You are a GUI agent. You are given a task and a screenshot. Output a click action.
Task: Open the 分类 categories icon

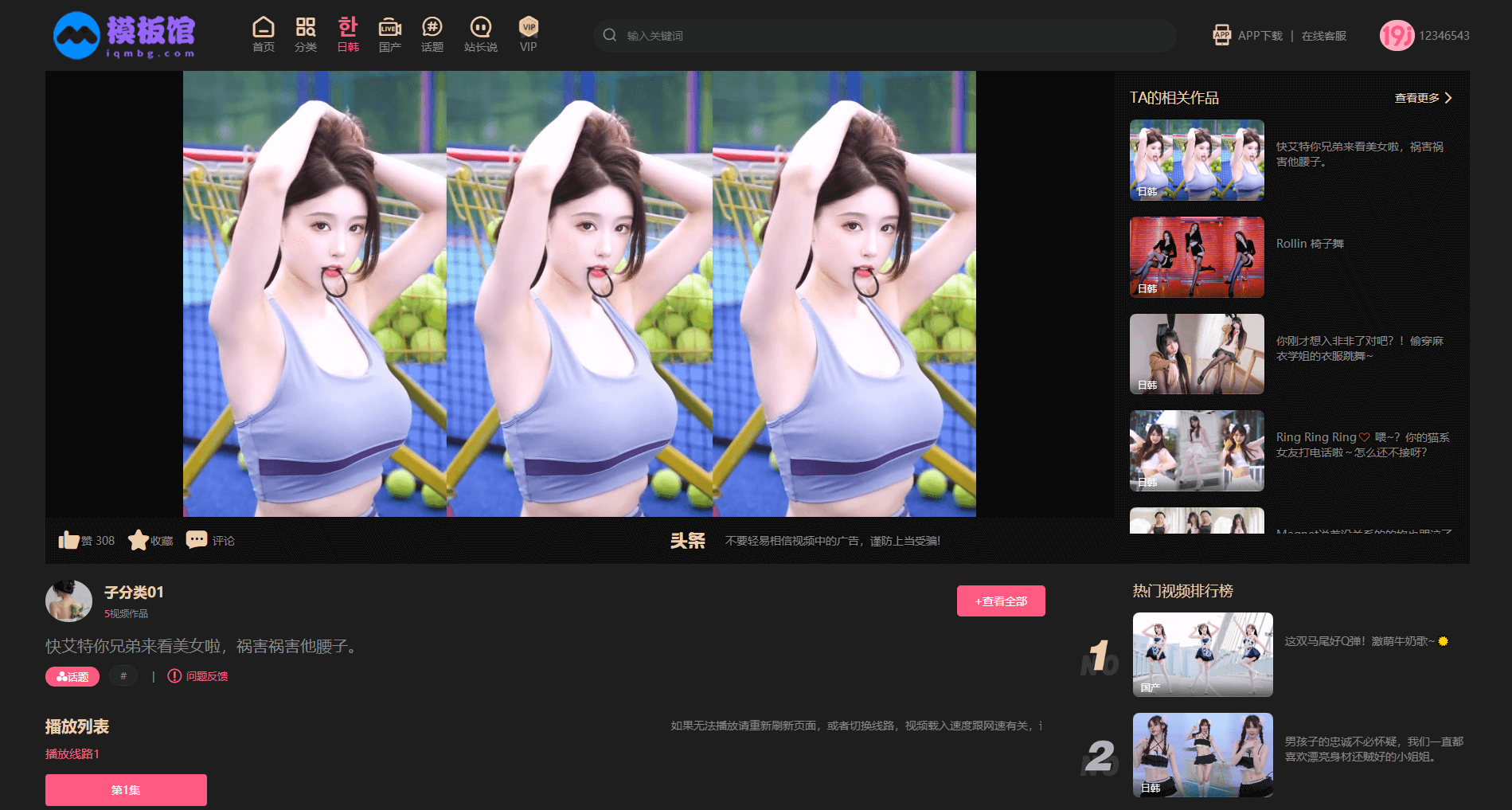coord(306,28)
